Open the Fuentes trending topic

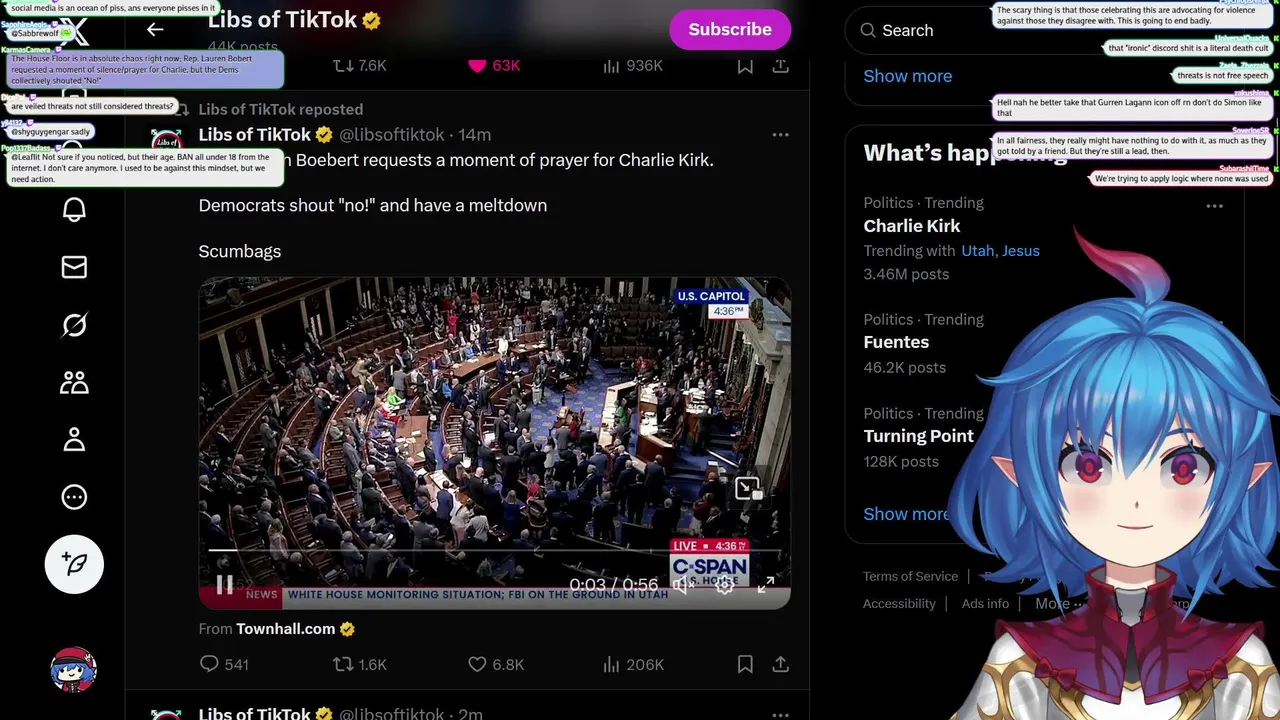(896, 342)
